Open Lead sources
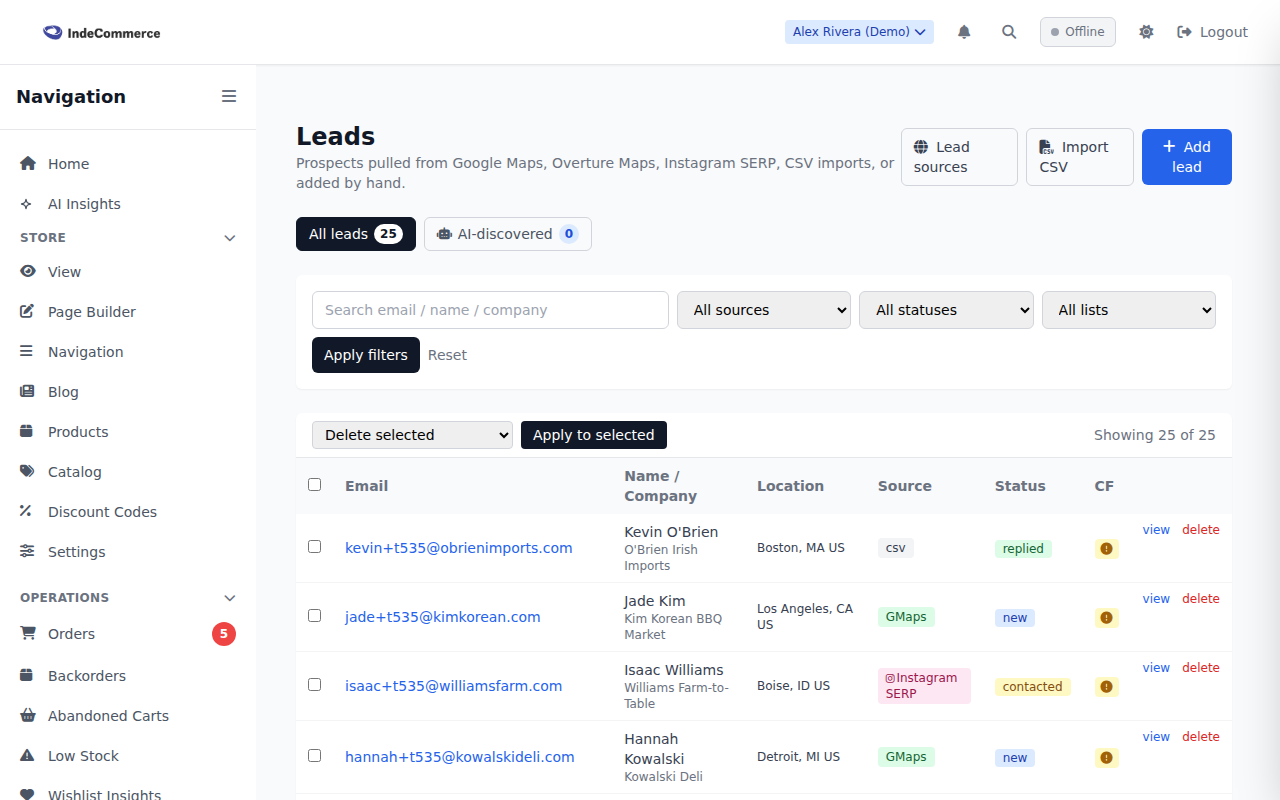 coord(959,157)
